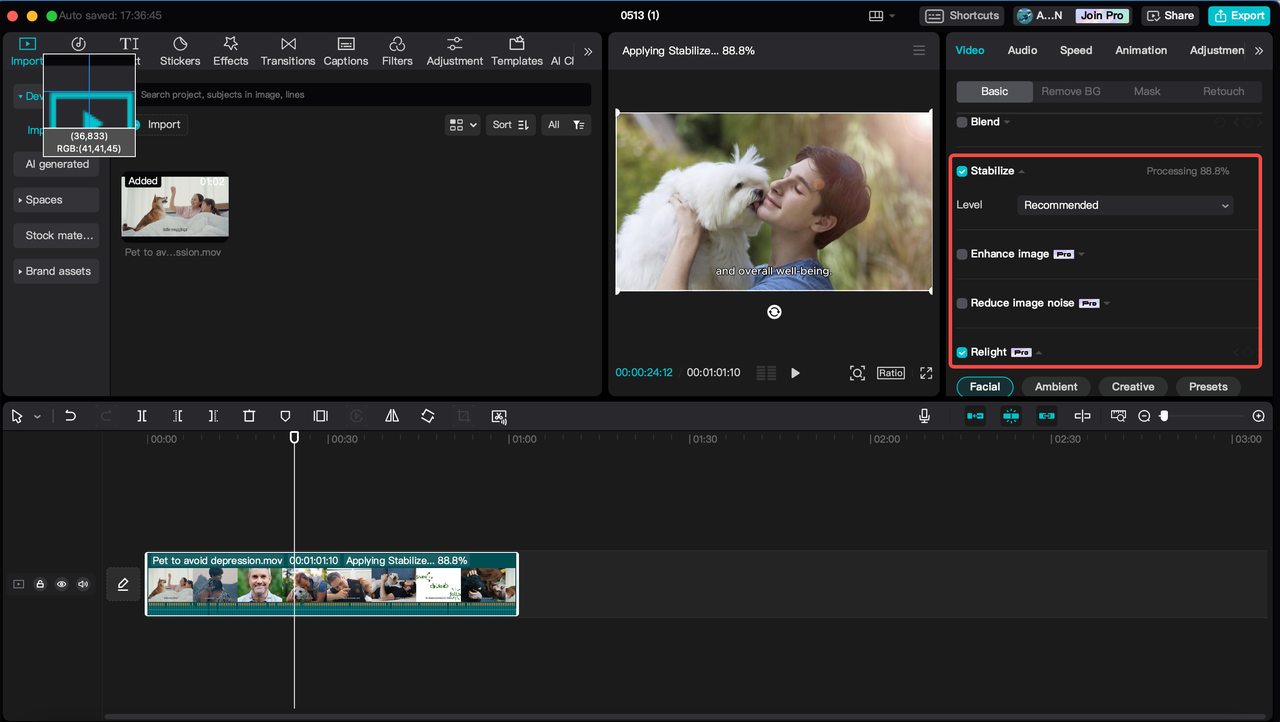1280x722 pixels.
Task: Click the Pet to avoid depression clip thumbnail
Action: 175,207
